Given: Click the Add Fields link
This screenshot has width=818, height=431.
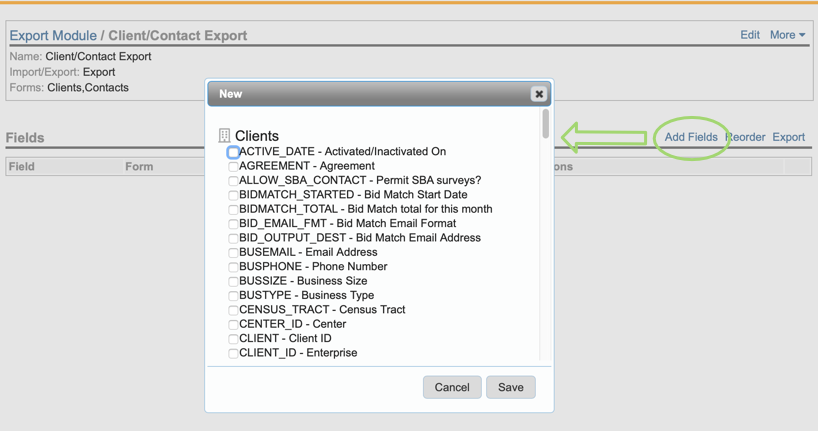Looking at the screenshot, I should 691,137.
